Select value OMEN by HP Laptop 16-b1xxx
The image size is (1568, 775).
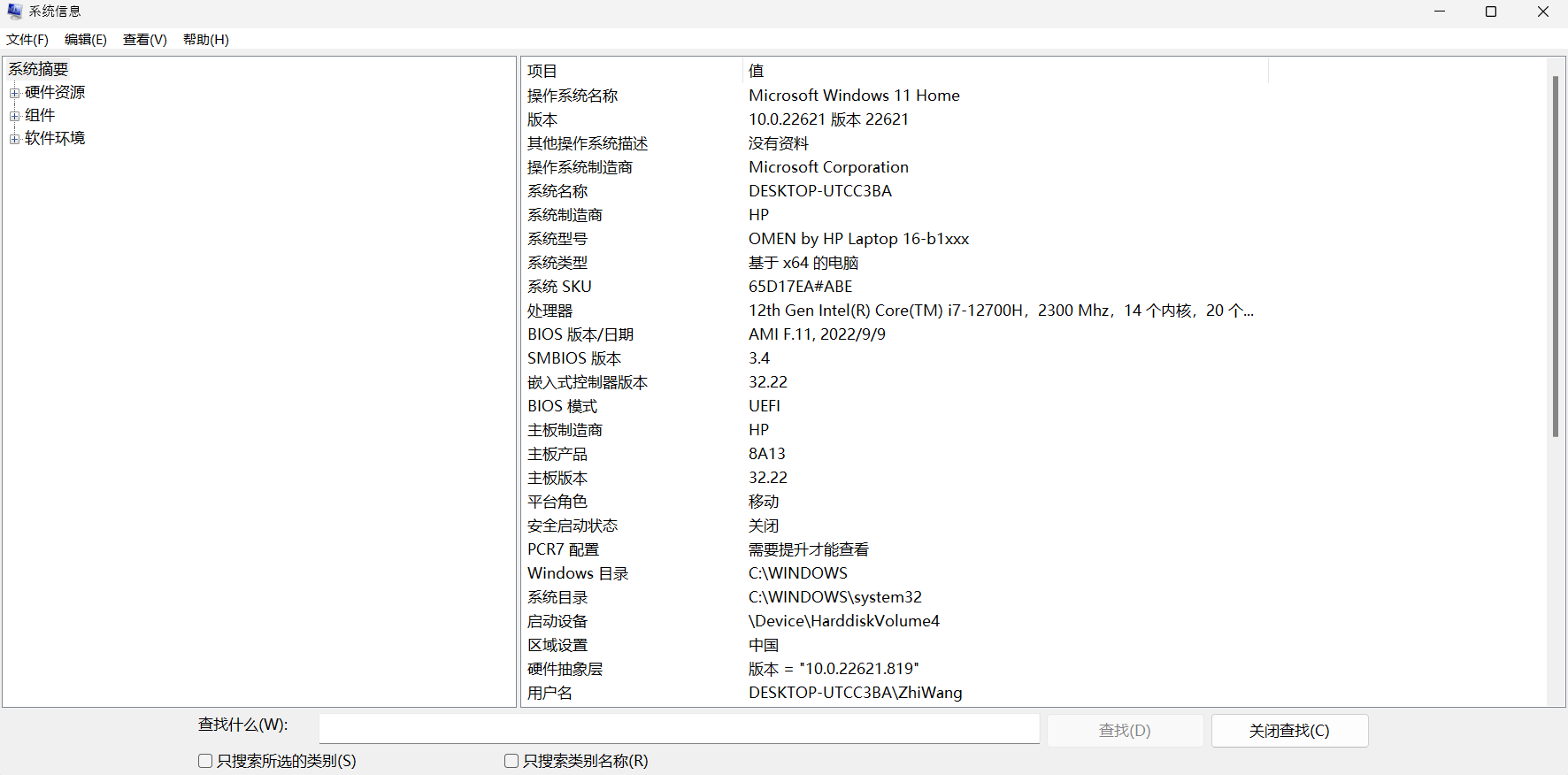[x=858, y=239]
